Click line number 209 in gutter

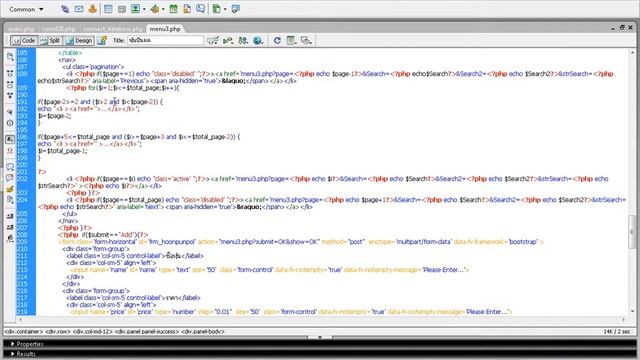pyautogui.click(x=22, y=242)
